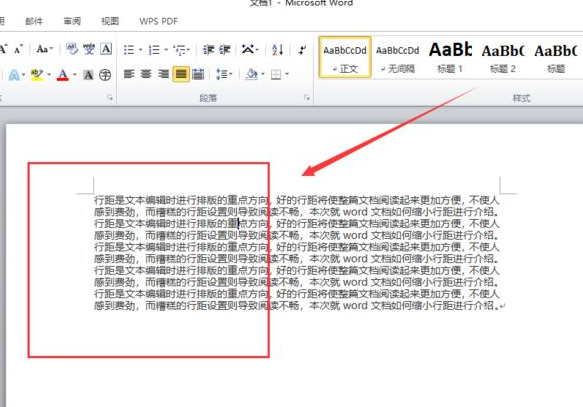
Task: Click the word 'word' in first paragraph line two
Action: tap(355, 212)
